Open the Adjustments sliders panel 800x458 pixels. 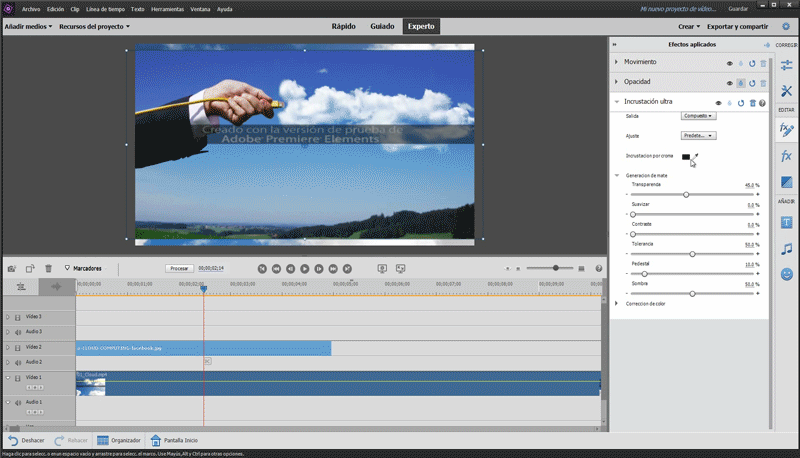[x=786, y=65]
